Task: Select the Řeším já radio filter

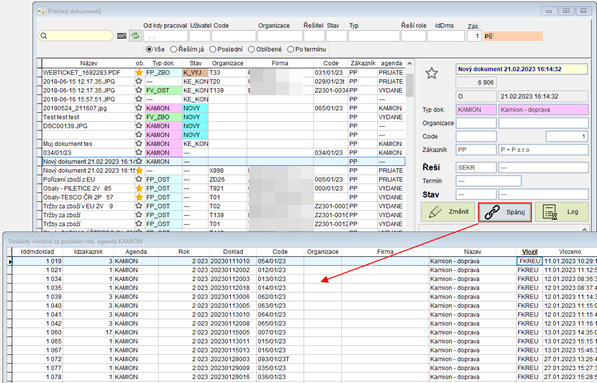Action: pyautogui.click(x=187, y=49)
